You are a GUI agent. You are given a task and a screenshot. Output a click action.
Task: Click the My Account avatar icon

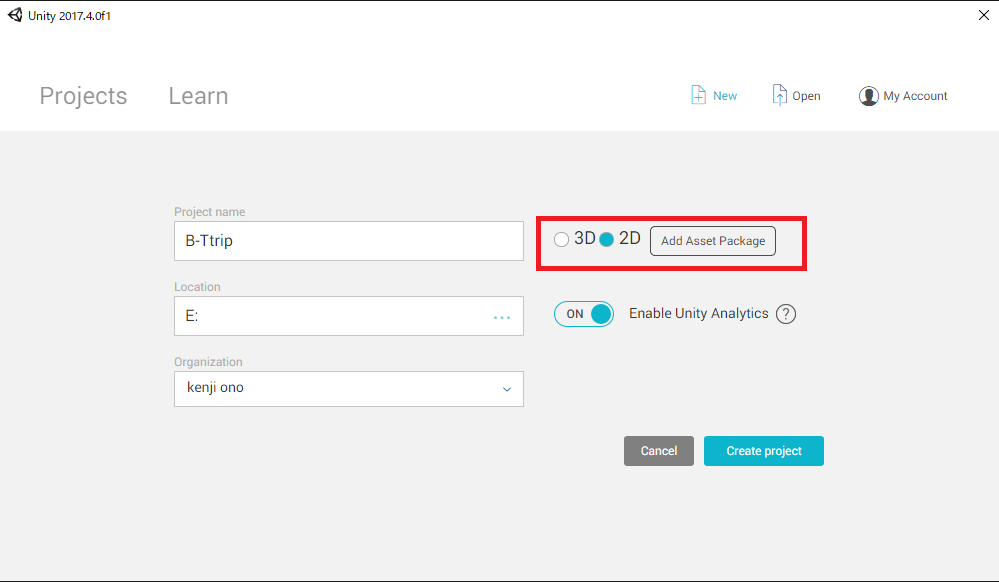tap(868, 96)
